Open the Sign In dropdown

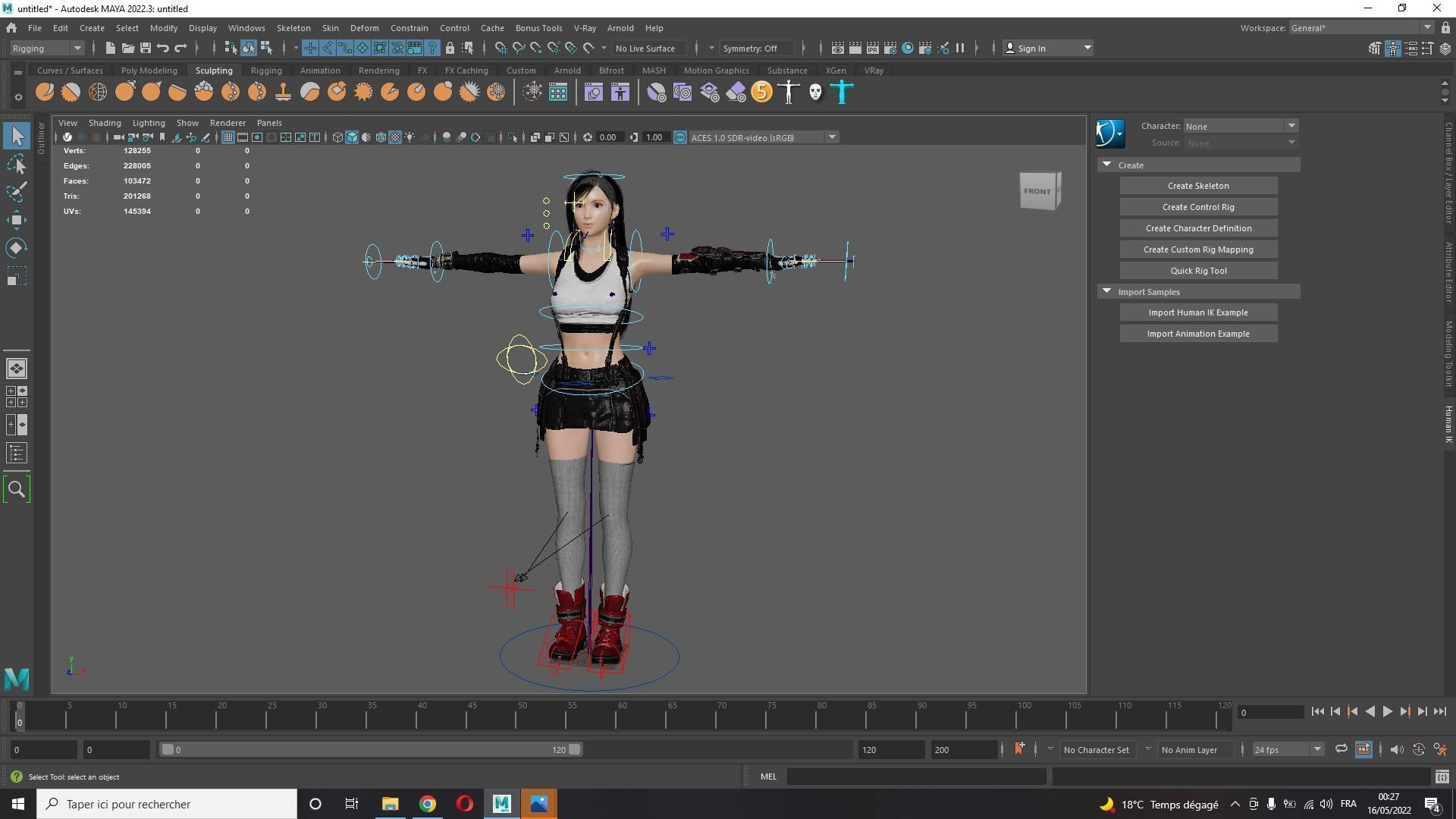(x=1048, y=48)
